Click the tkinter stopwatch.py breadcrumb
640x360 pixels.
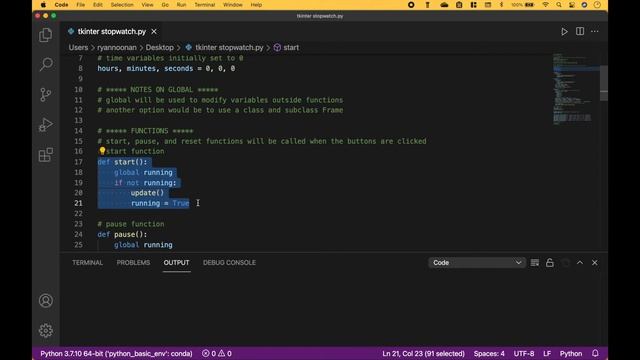229,47
